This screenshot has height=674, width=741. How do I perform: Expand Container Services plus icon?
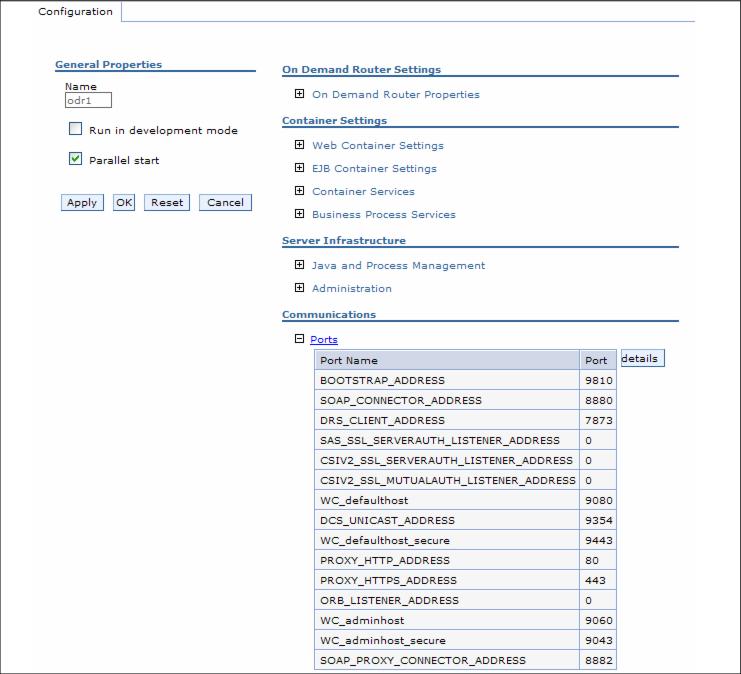299,190
